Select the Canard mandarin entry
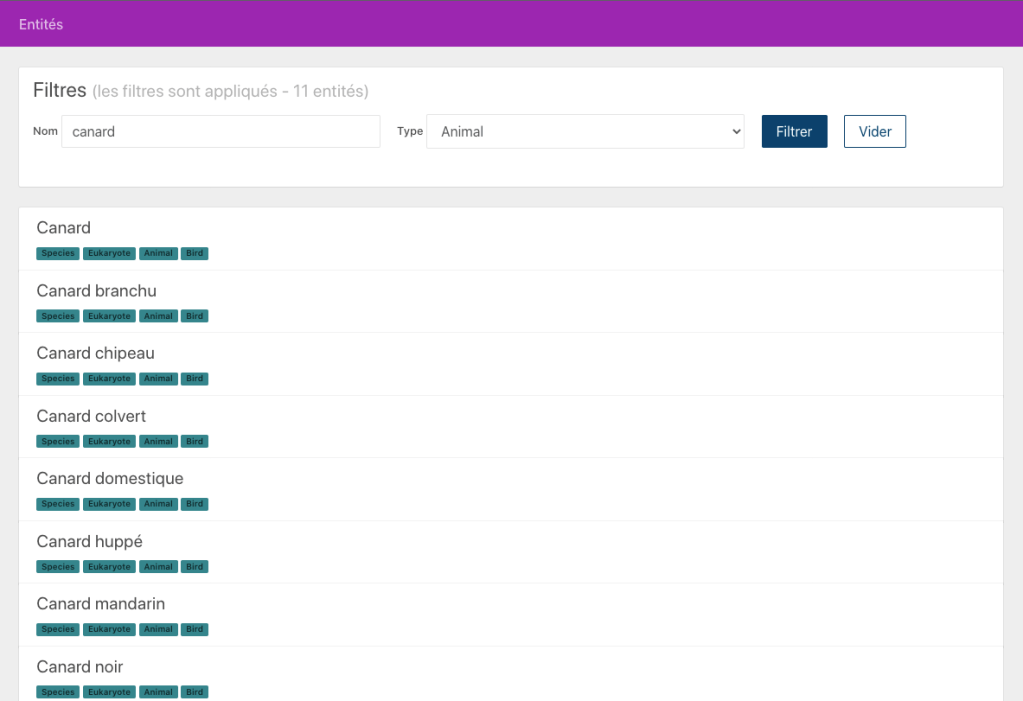Image resolution: width=1023 pixels, height=701 pixels. 101,604
